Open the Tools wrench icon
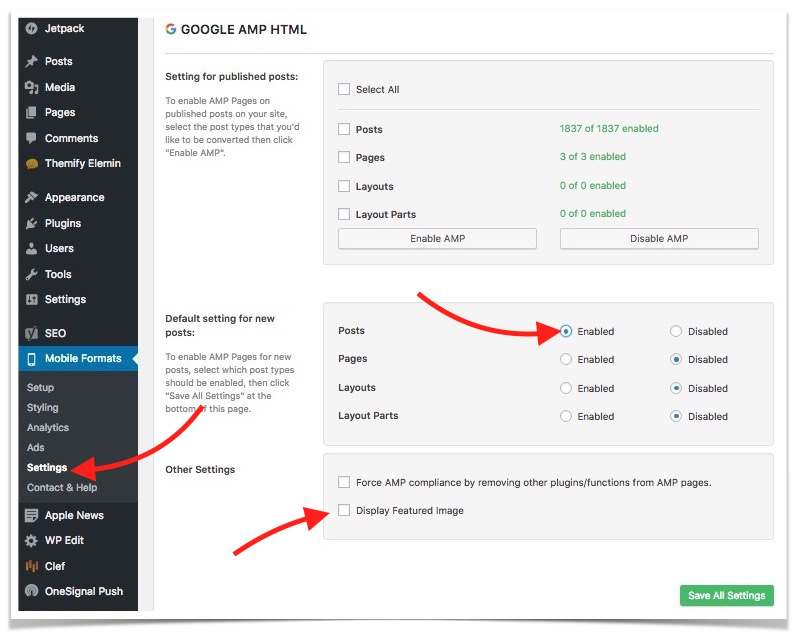 pos(32,275)
